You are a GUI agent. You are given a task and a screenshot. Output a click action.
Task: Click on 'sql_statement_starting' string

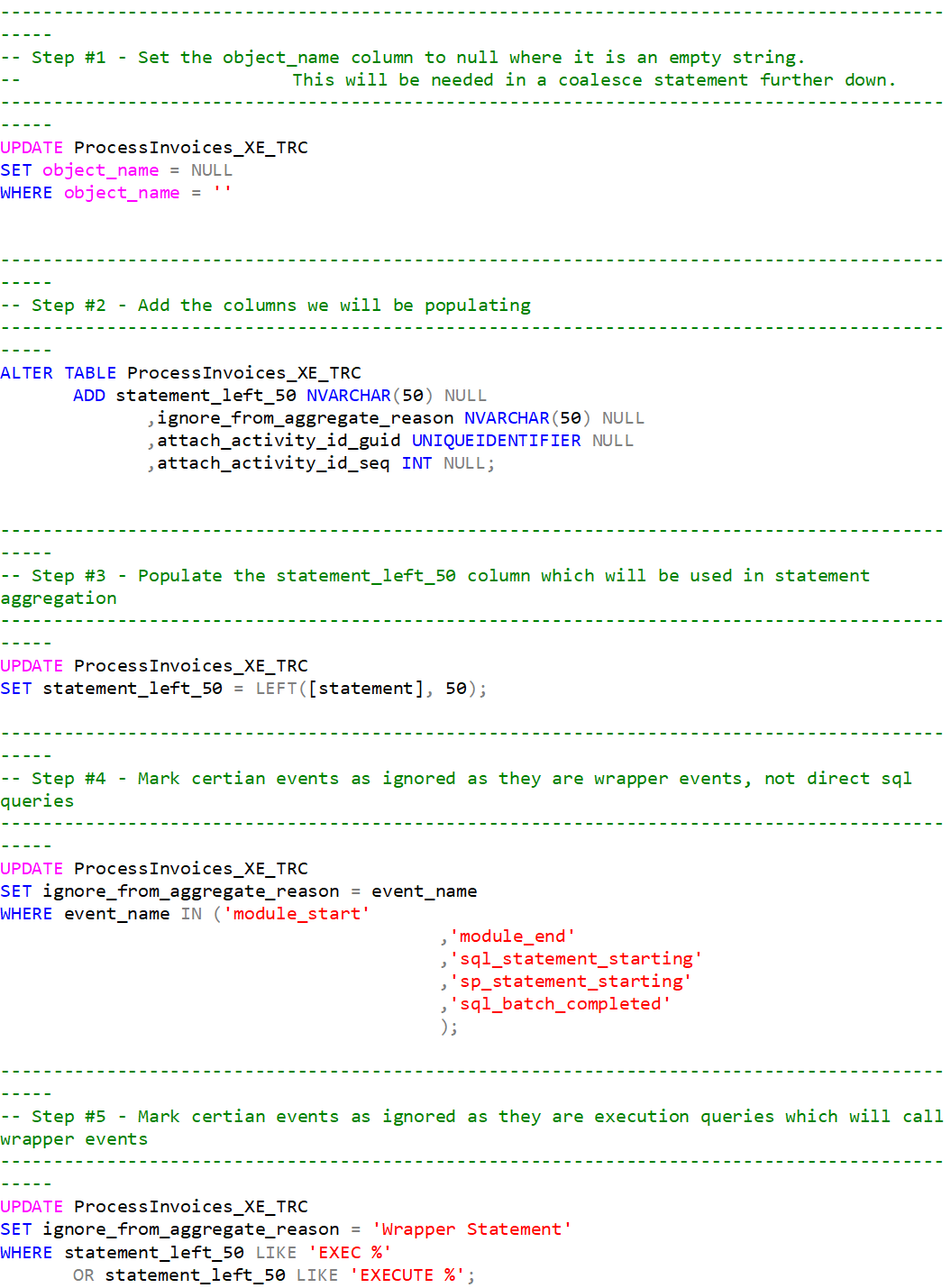click(x=576, y=959)
